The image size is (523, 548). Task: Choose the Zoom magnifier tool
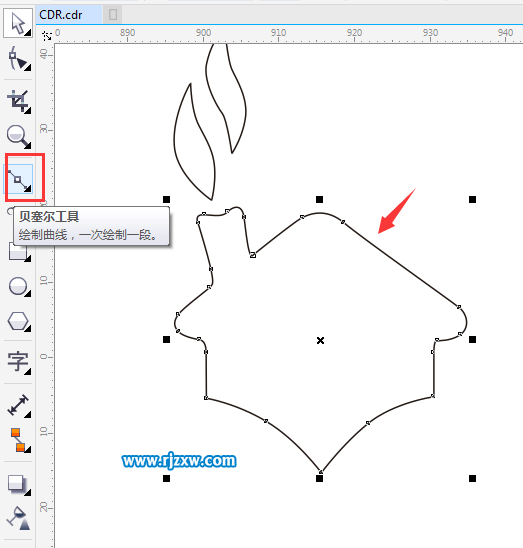(18, 136)
